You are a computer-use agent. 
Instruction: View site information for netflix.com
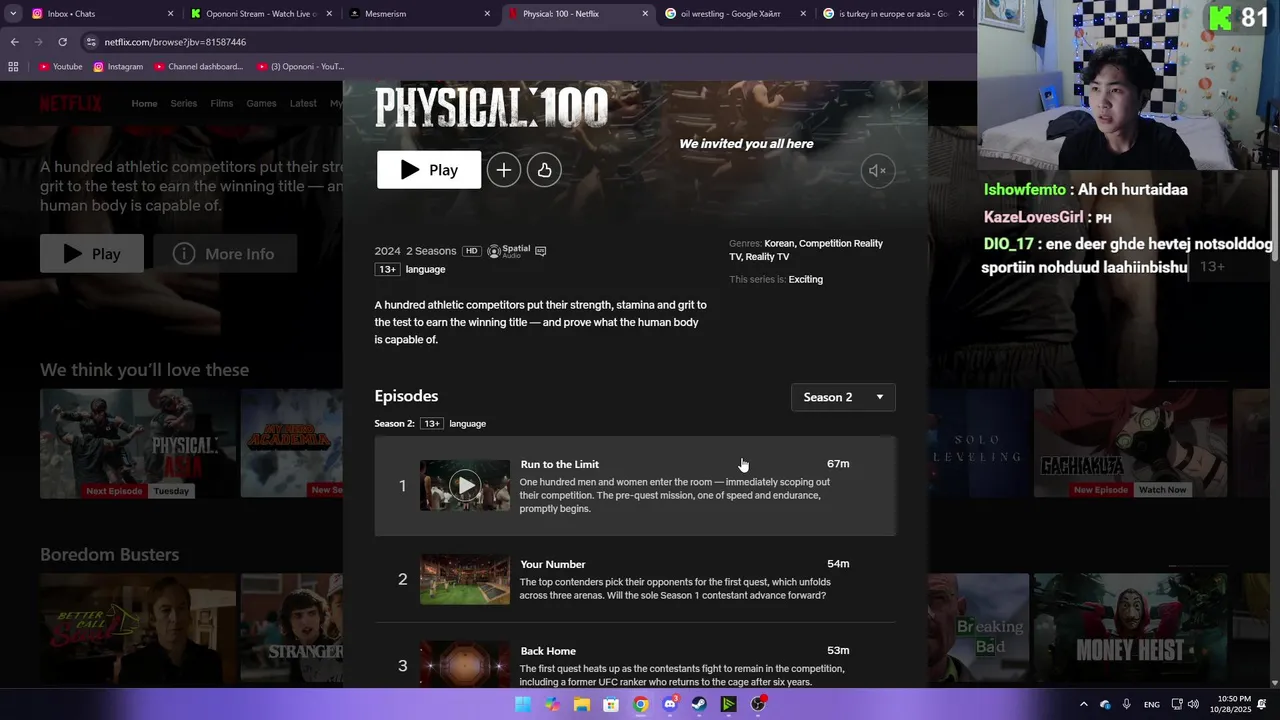(x=91, y=42)
